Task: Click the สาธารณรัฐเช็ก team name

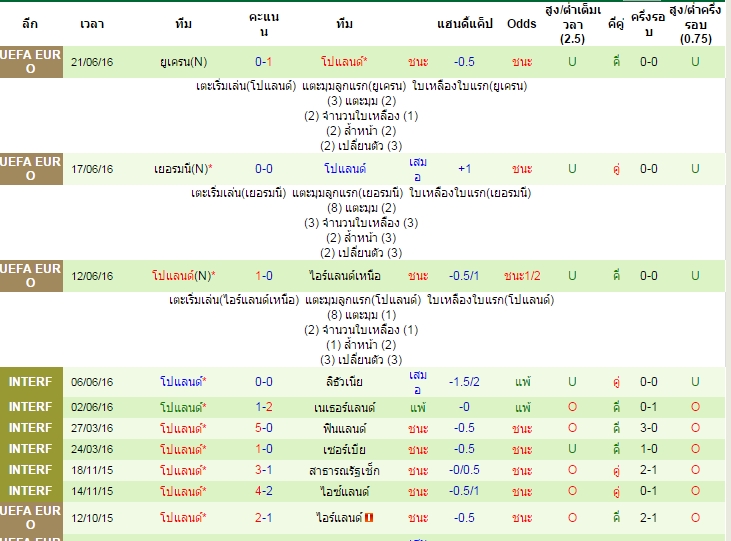Action: click(345, 470)
